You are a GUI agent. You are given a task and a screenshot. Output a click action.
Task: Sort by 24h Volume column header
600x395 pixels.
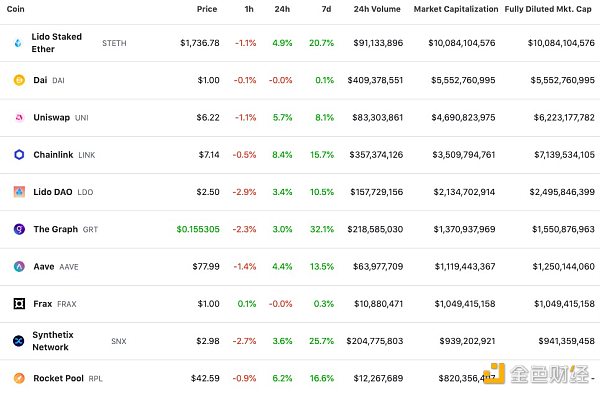pos(377,9)
